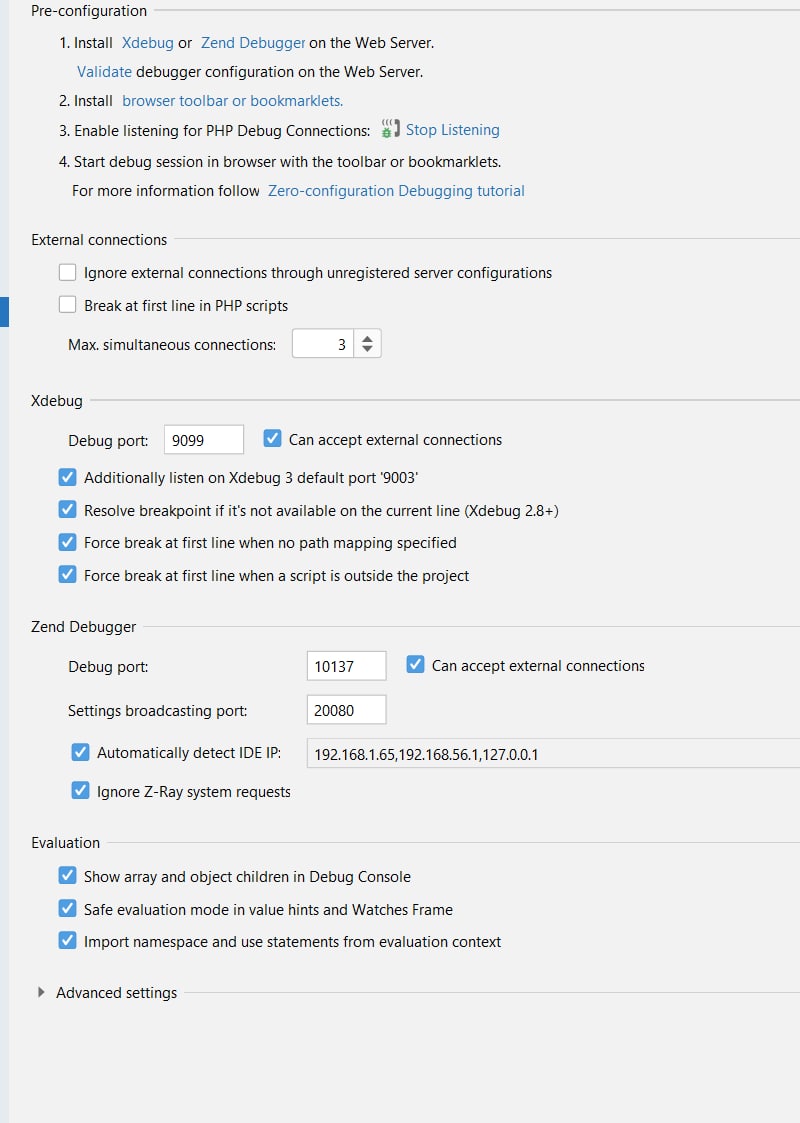Image resolution: width=800 pixels, height=1123 pixels.
Task: Uncheck Safe evaluation mode in value hints
Action: click(x=67, y=909)
